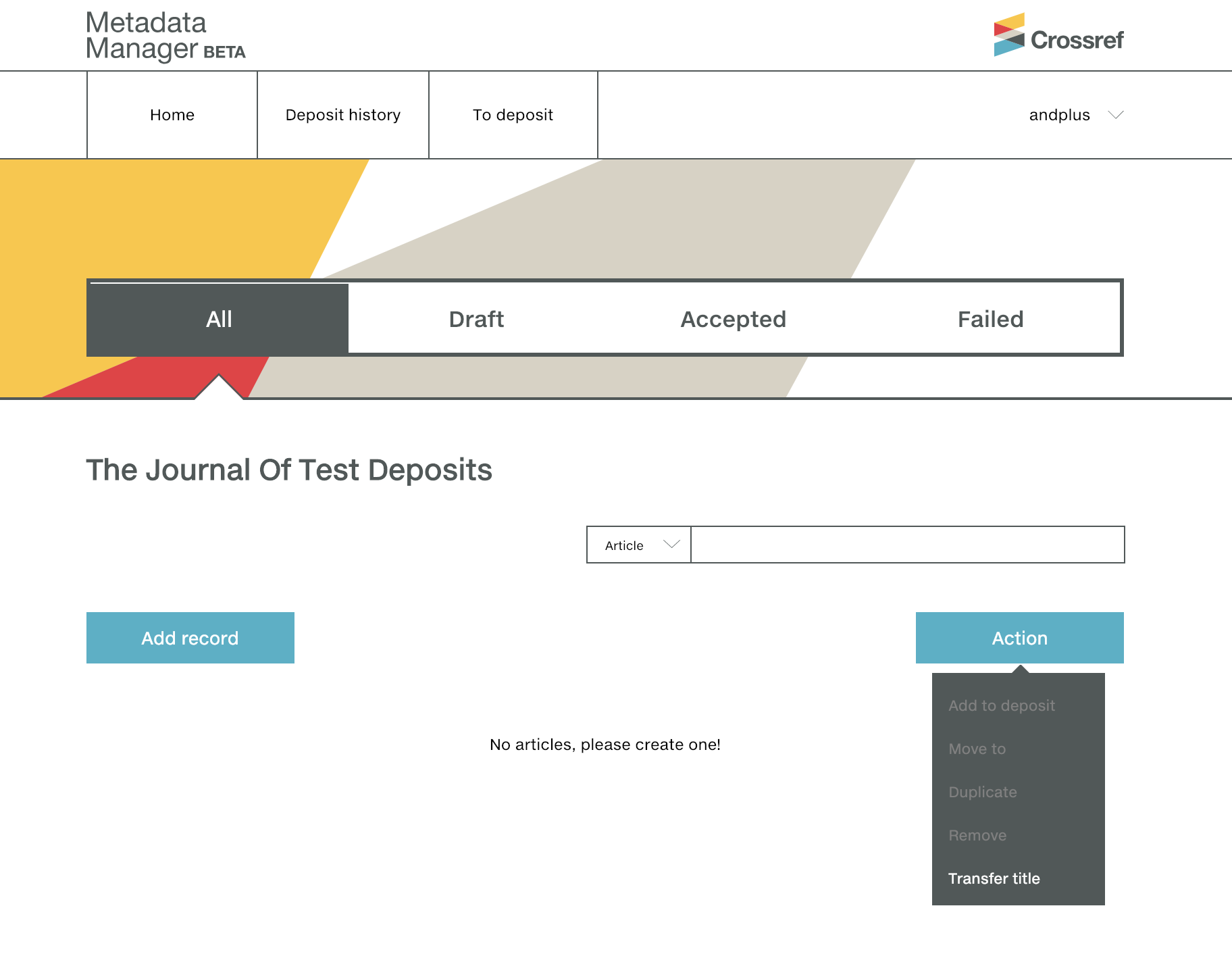The height and width of the screenshot is (954, 1232).
Task: Expand the Article type dropdown
Action: 639,545
